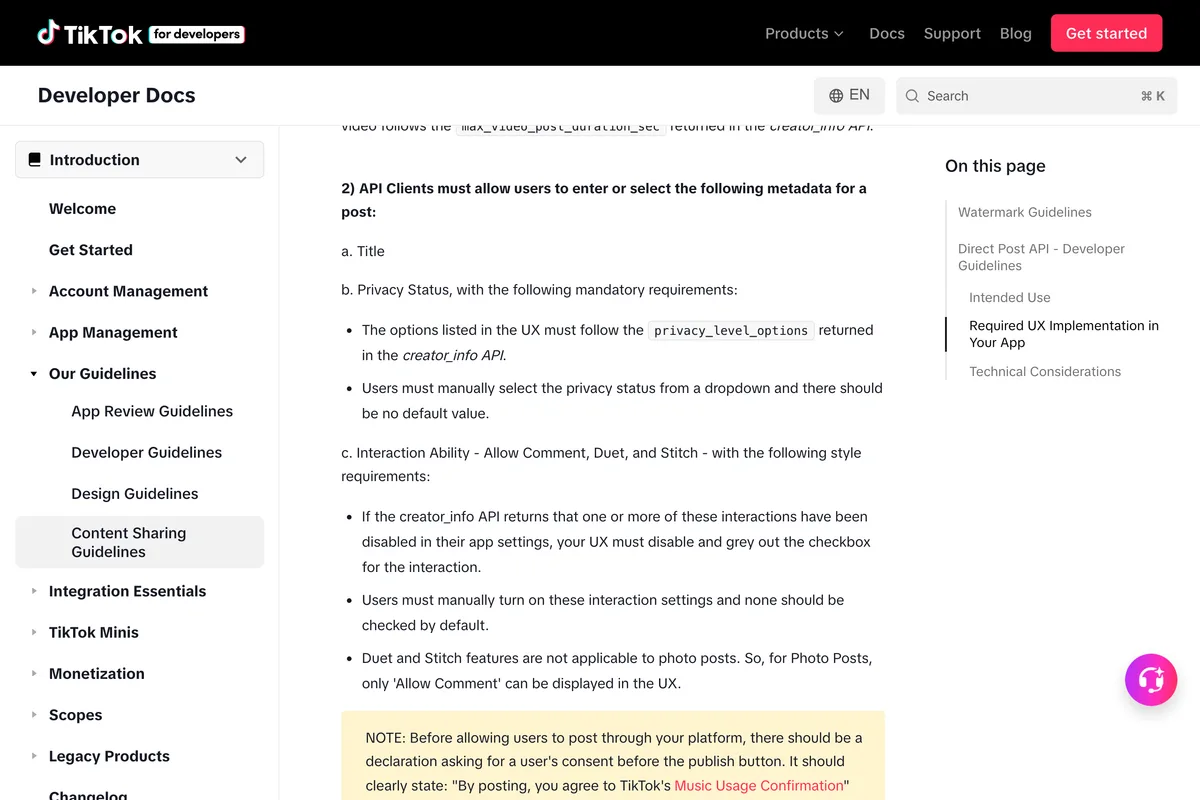1200x800 pixels.
Task: Click the TikTok for developers logo
Action: [x=141, y=33]
